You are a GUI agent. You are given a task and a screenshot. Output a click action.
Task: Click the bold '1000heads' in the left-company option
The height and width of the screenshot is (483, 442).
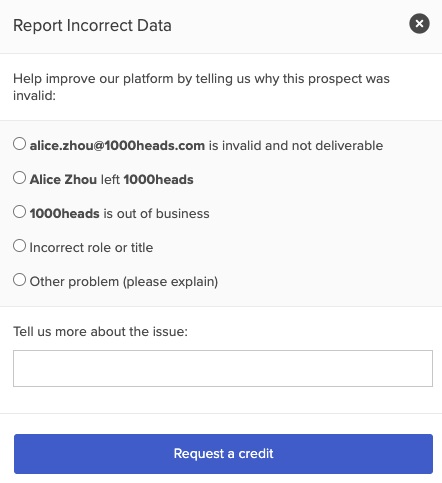(x=158, y=180)
